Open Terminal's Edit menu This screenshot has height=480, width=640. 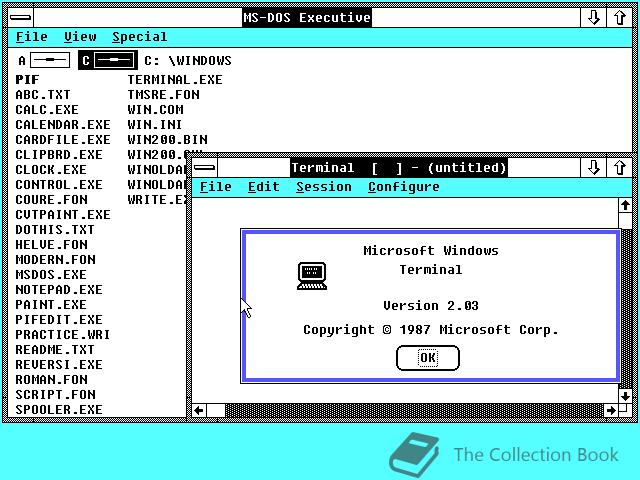(x=264, y=187)
